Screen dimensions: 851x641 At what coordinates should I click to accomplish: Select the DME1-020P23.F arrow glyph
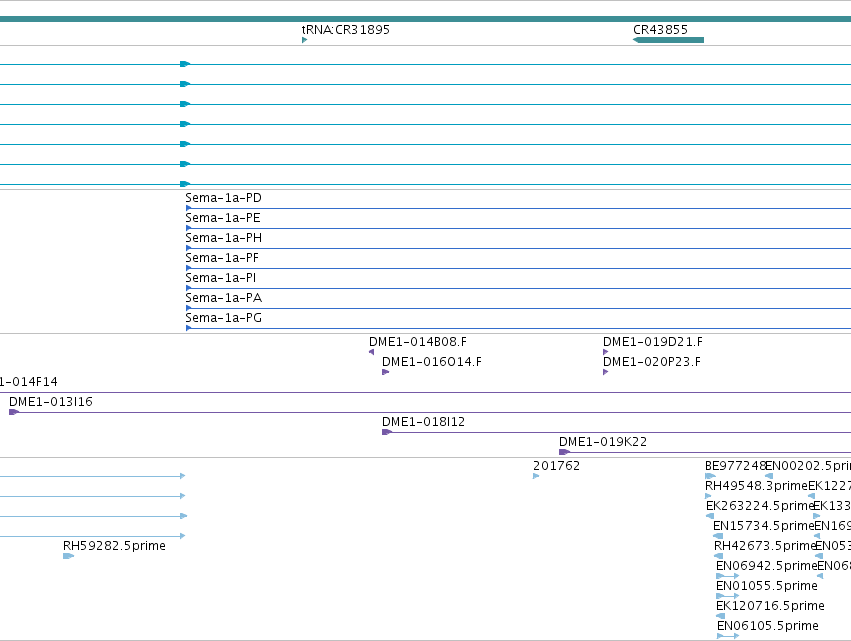tap(605, 372)
